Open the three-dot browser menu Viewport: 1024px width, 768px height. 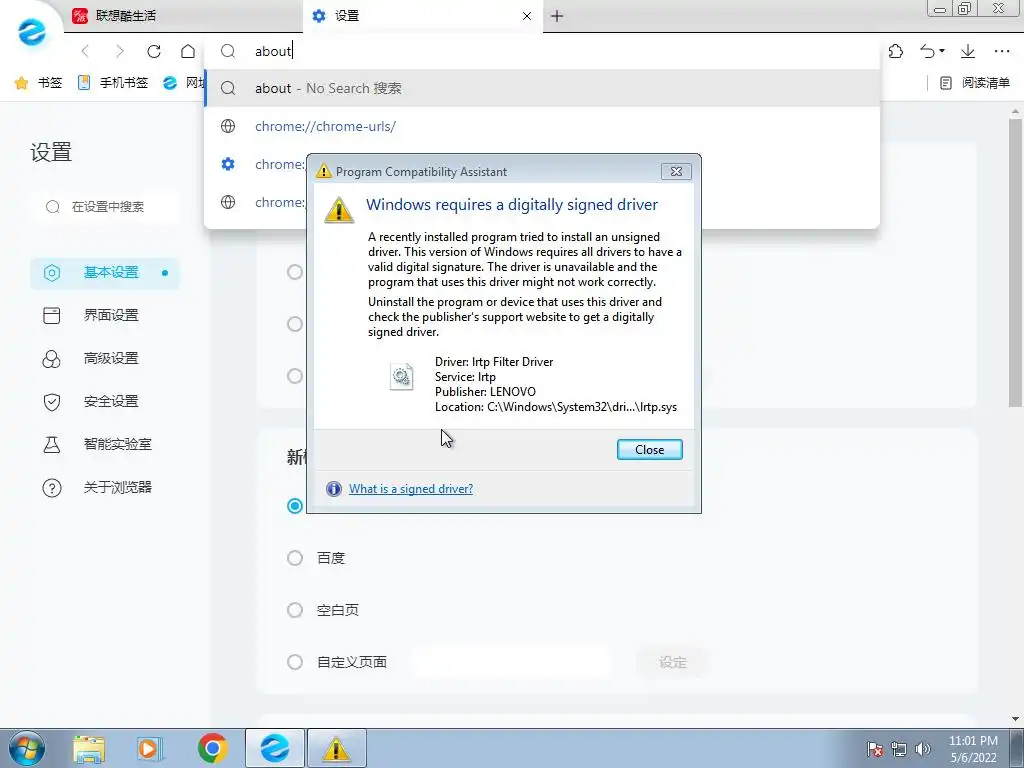[1002, 51]
